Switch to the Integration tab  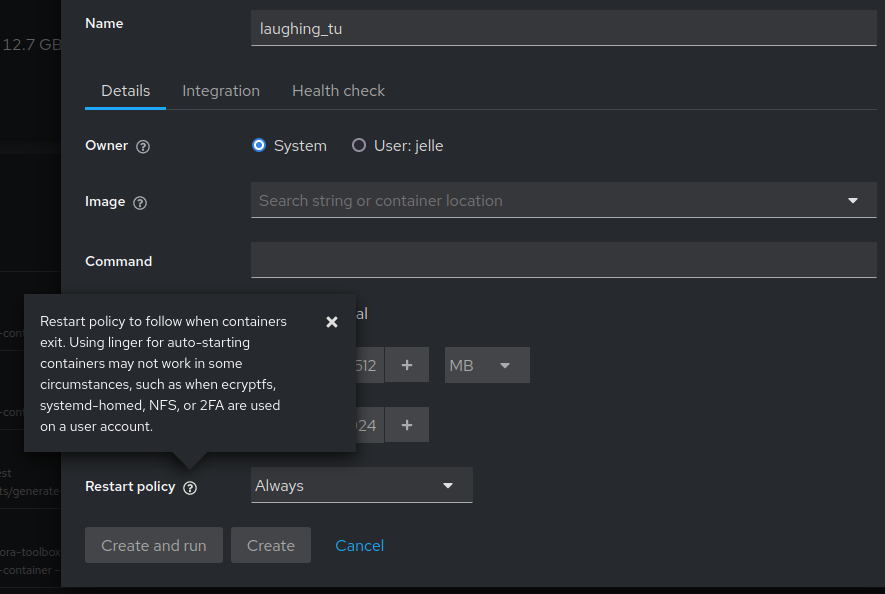coord(220,90)
